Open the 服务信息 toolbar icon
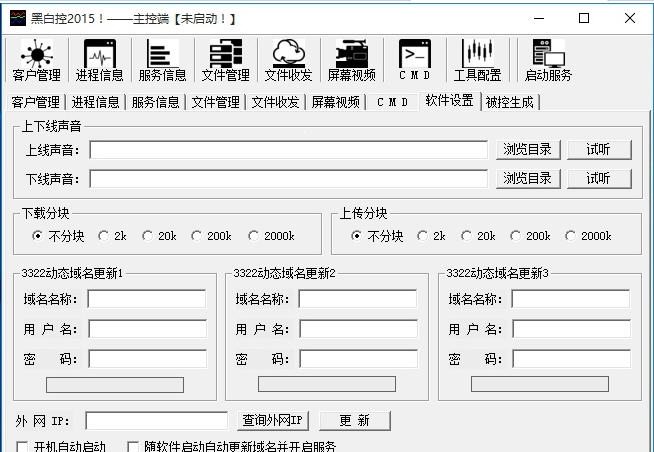Screen dimensions: 654x452 [163, 60]
